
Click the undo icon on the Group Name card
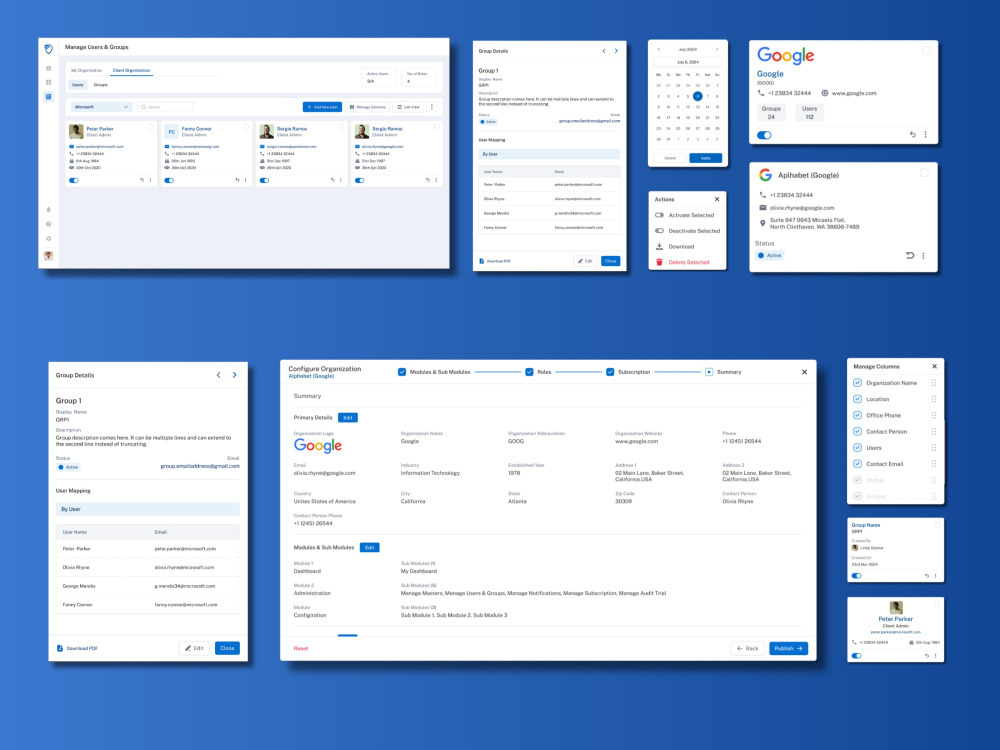tap(927, 576)
